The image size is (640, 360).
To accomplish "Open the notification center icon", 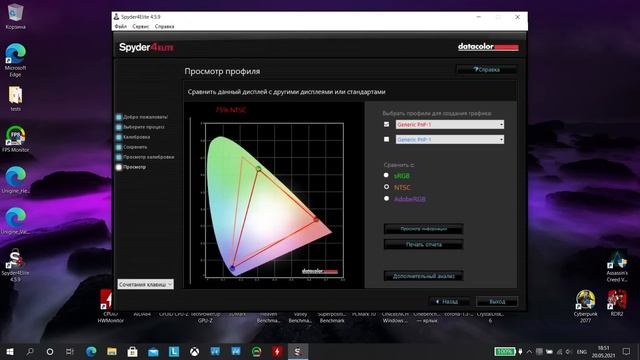I will pyautogui.click(x=626, y=351).
